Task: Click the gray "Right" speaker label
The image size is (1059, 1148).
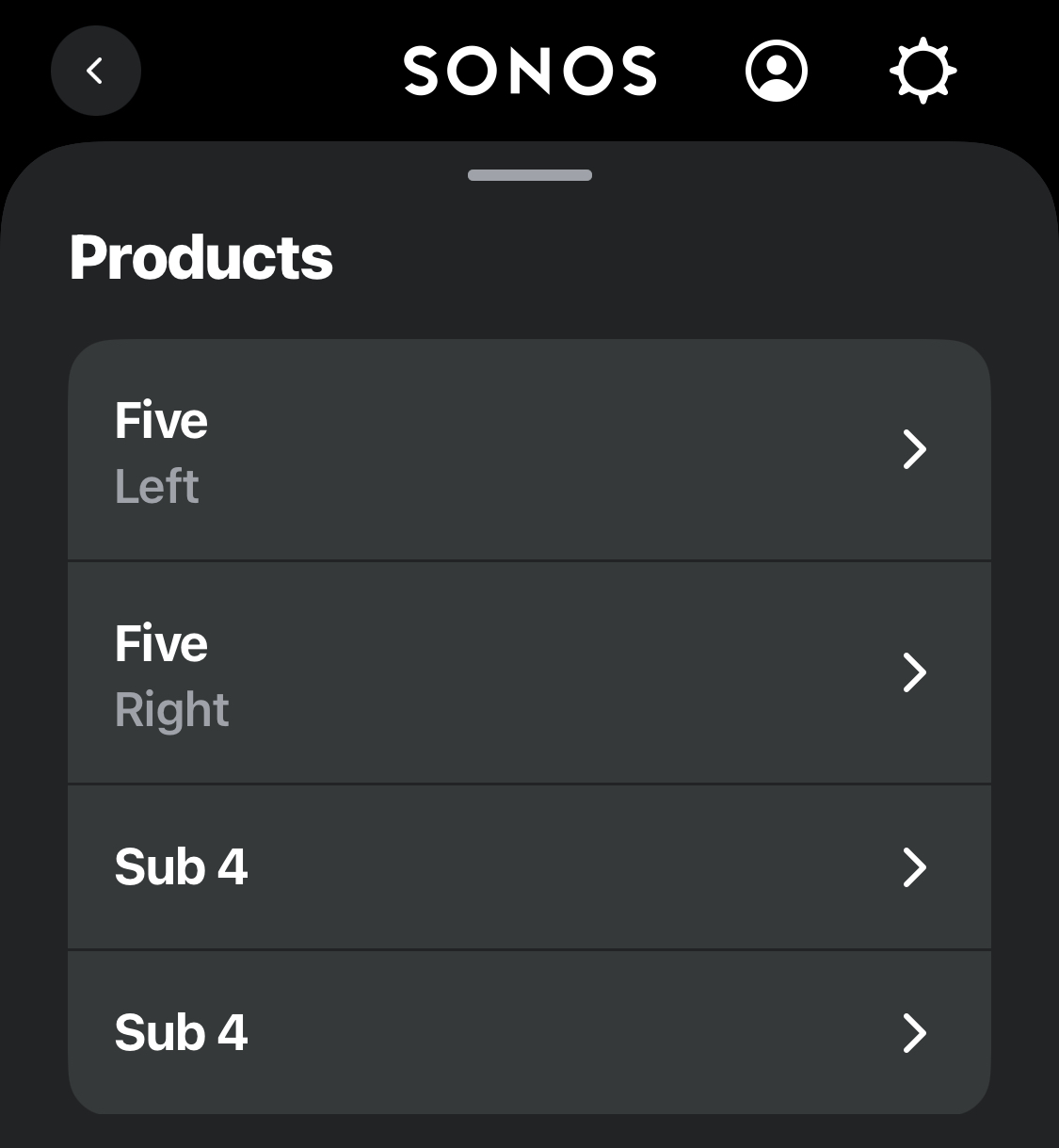Action: coord(172,710)
